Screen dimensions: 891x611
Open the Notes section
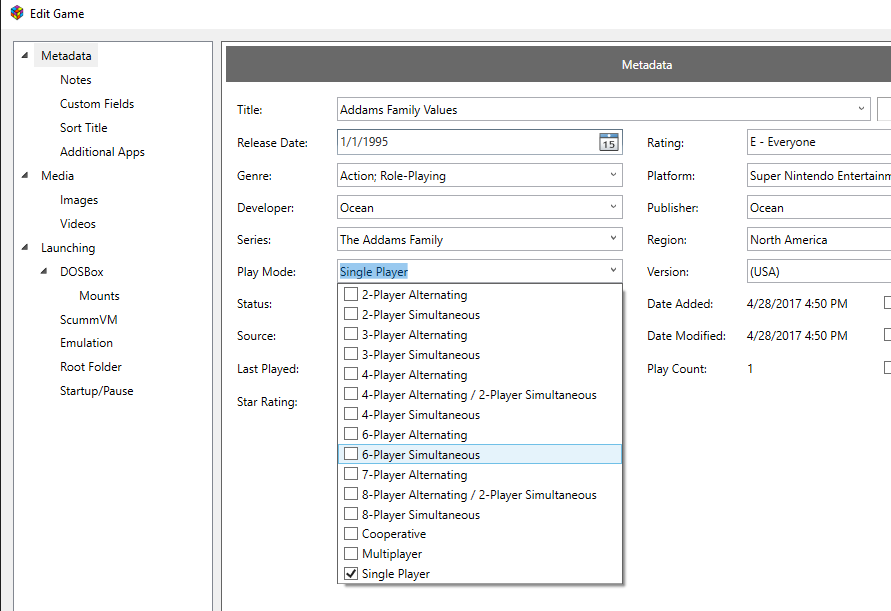click(76, 80)
